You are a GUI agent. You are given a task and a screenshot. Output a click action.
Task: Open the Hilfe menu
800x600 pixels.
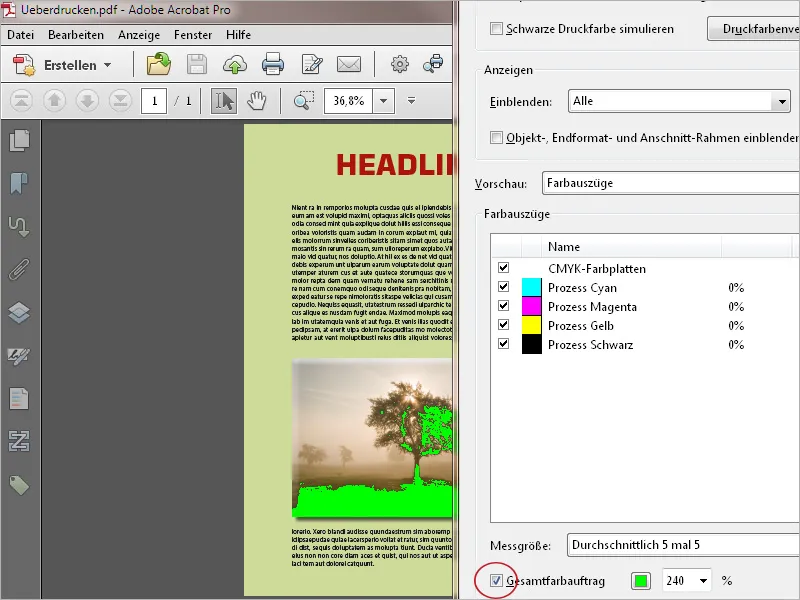[x=238, y=35]
